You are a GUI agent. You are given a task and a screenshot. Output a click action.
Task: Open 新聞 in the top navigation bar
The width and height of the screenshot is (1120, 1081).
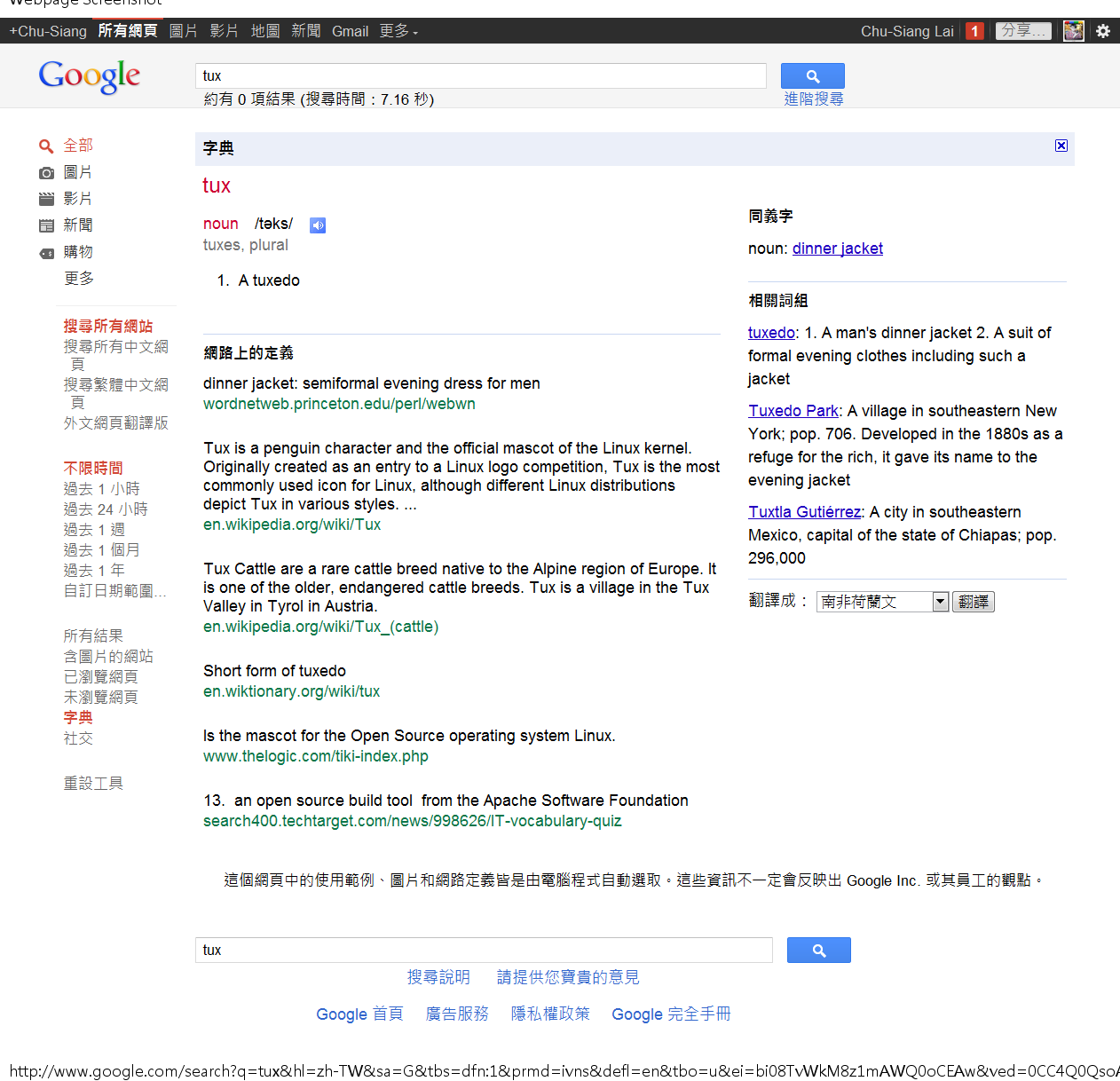306,31
